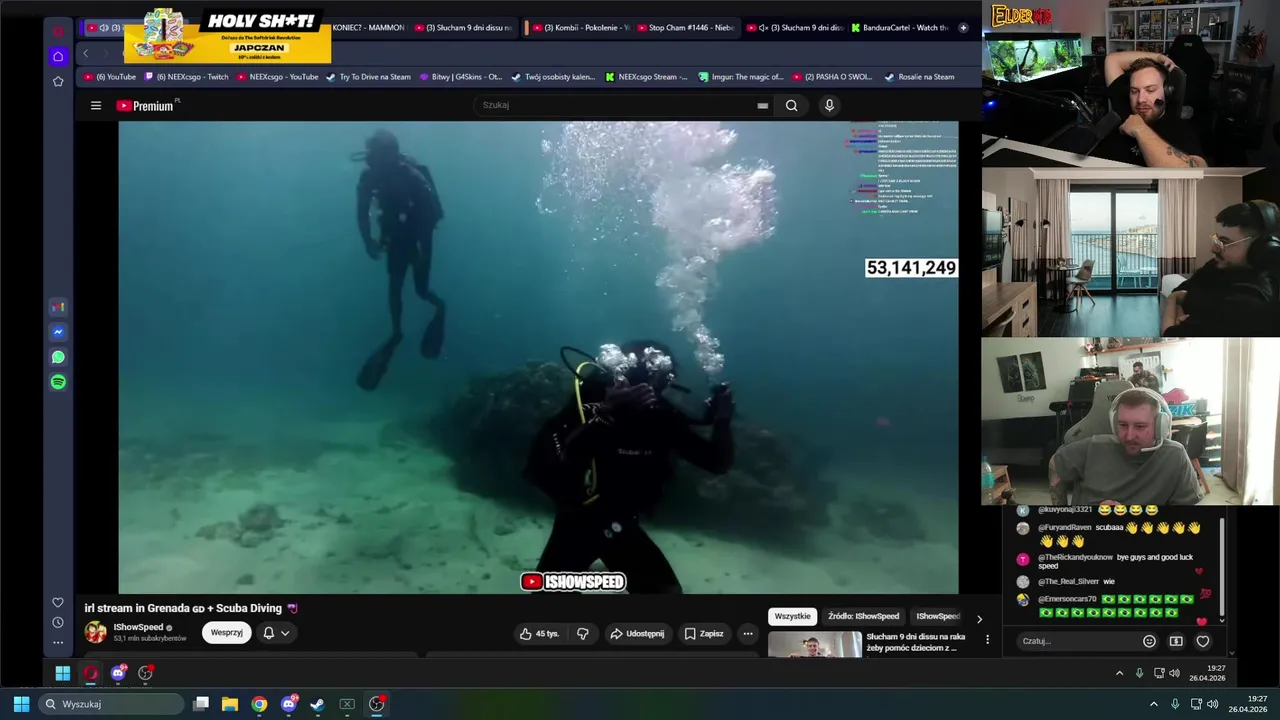Viewport: 1280px width, 720px height.
Task: Open Opera sidebar bookmarks star
Action: click(58, 81)
